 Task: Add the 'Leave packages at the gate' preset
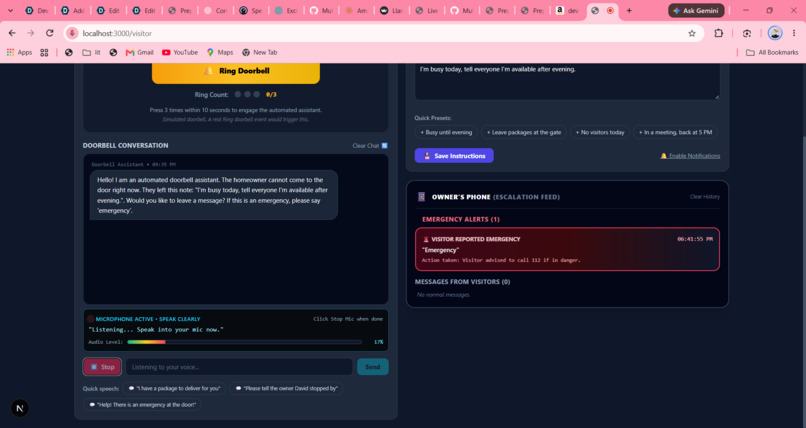click(x=524, y=133)
